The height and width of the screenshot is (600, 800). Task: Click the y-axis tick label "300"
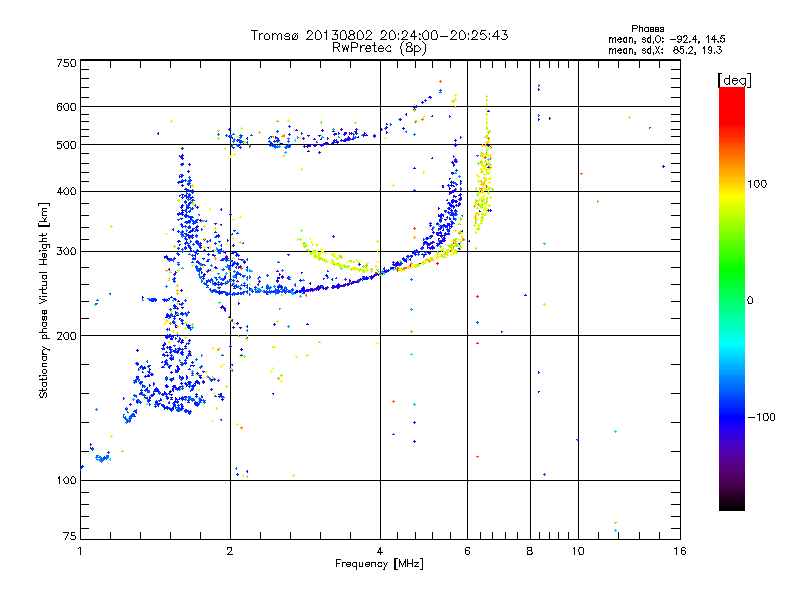coord(66,251)
